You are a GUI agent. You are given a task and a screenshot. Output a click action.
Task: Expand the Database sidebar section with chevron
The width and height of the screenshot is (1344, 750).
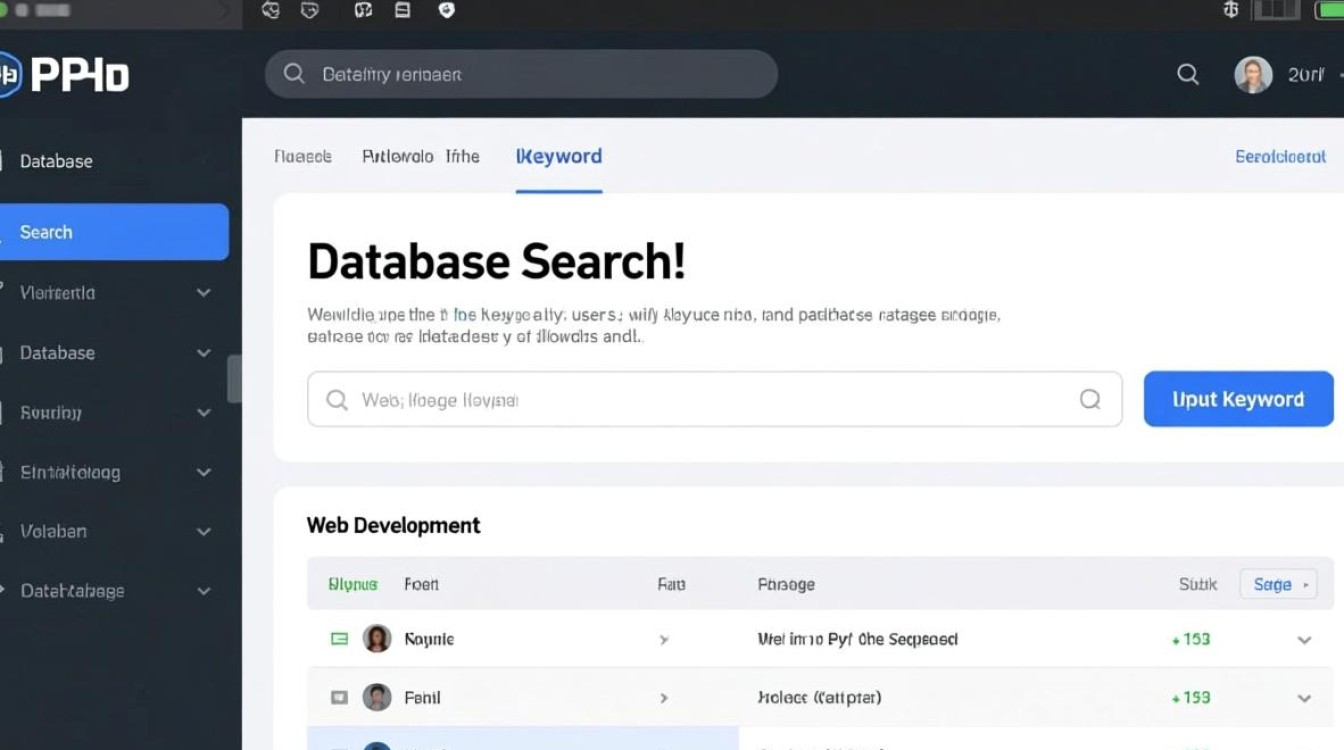tap(204, 353)
